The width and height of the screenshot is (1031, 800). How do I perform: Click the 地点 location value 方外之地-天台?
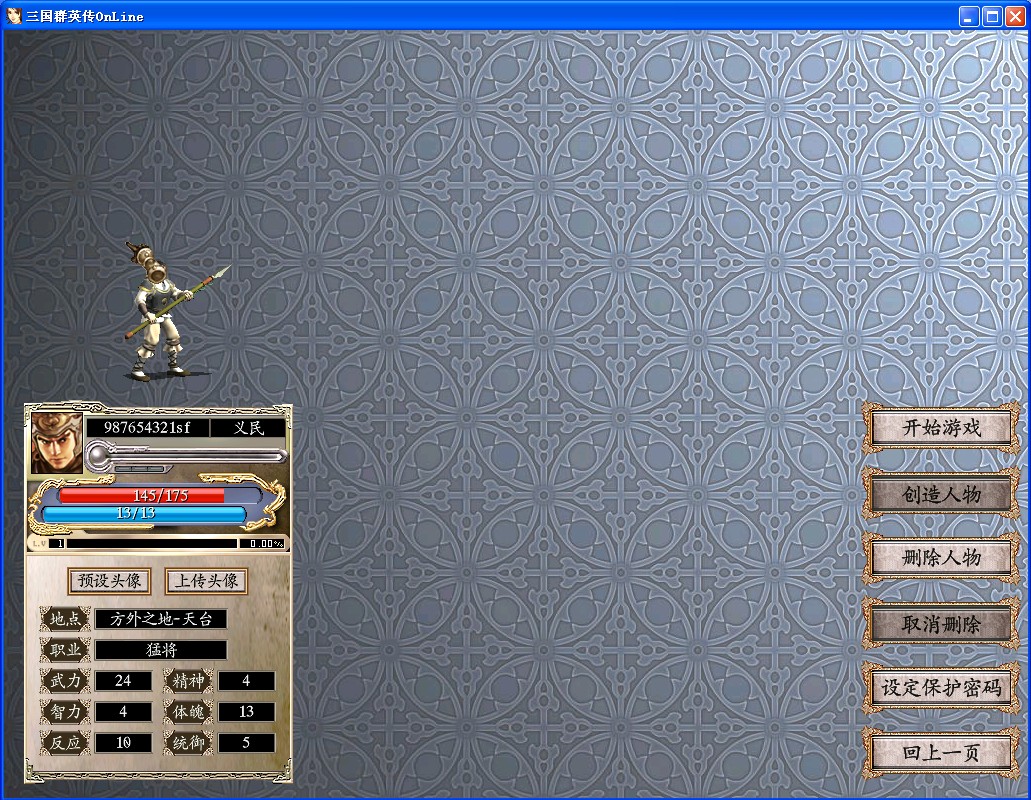coord(161,619)
